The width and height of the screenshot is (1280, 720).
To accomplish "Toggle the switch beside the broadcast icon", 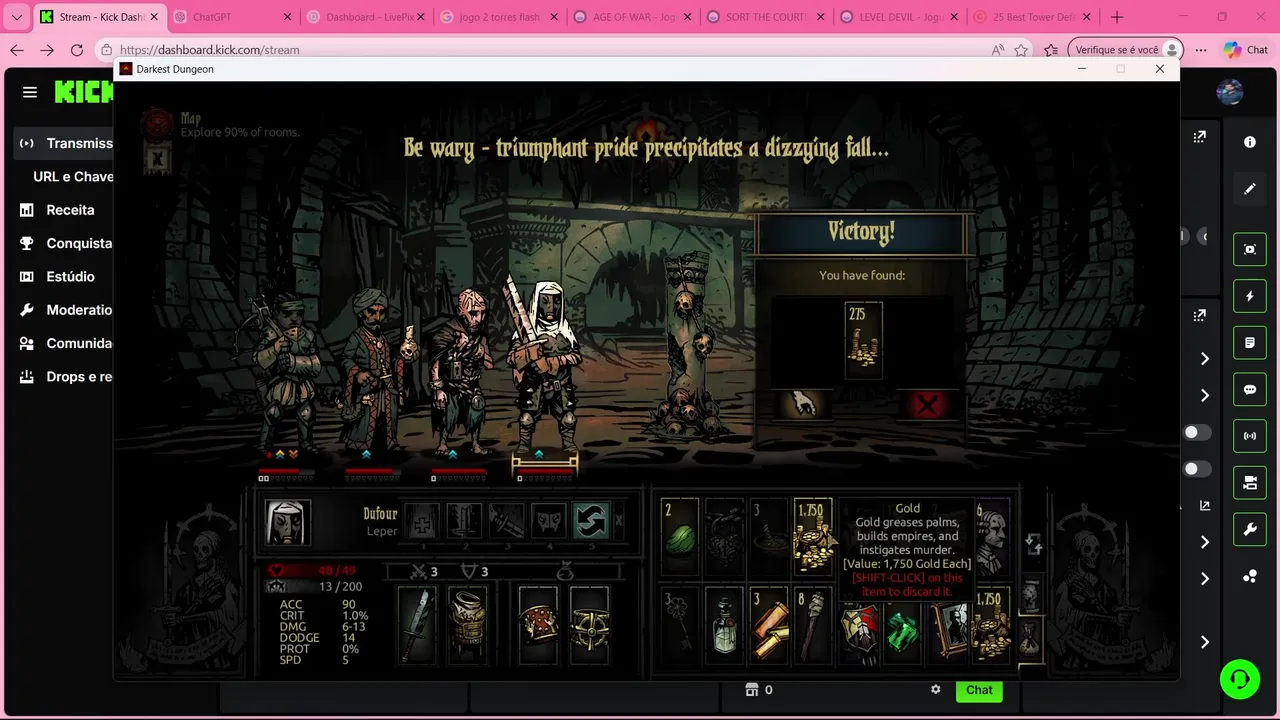I will 1197,433.
